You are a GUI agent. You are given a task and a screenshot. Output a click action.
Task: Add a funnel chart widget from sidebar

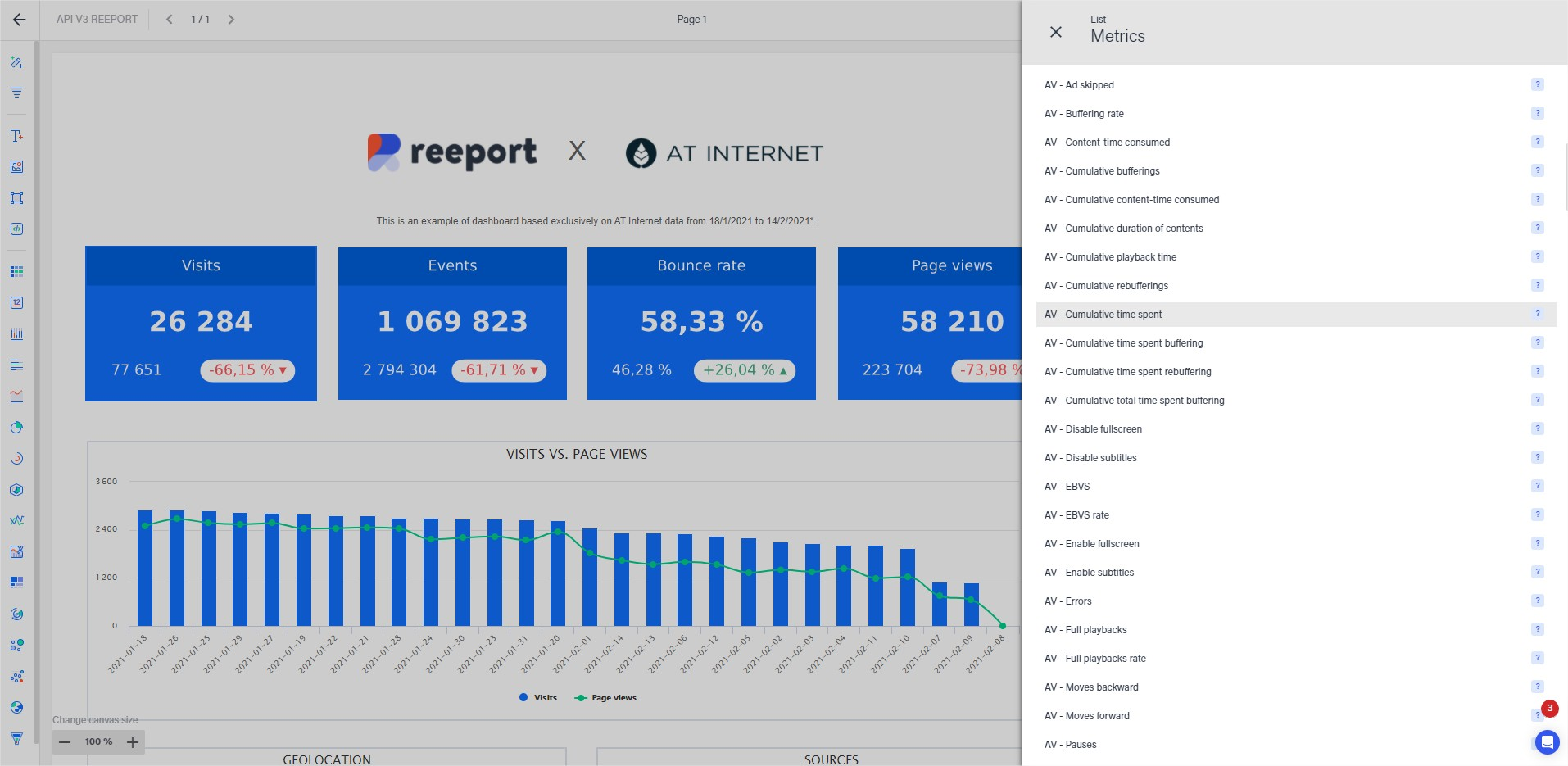16,739
